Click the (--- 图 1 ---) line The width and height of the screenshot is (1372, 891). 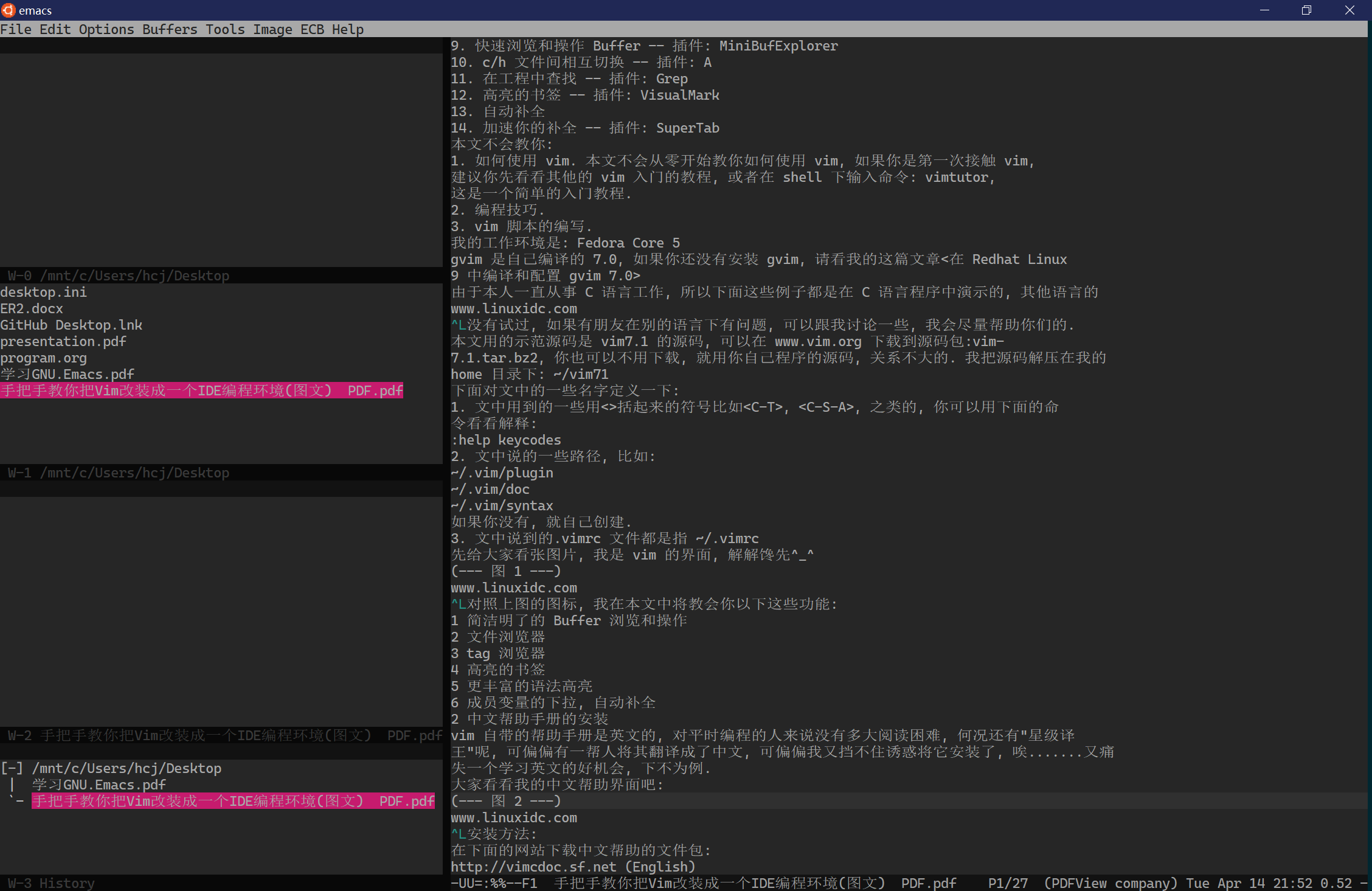(506, 571)
